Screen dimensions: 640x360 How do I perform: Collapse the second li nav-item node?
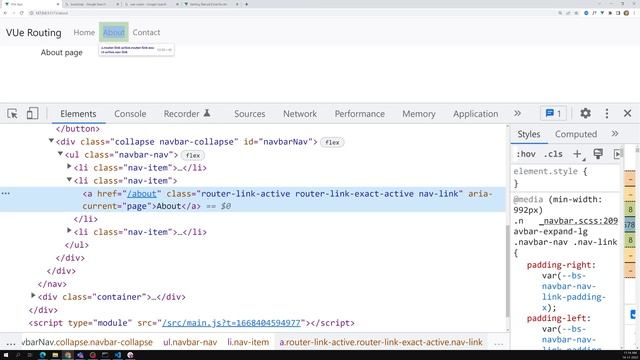click(69, 180)
